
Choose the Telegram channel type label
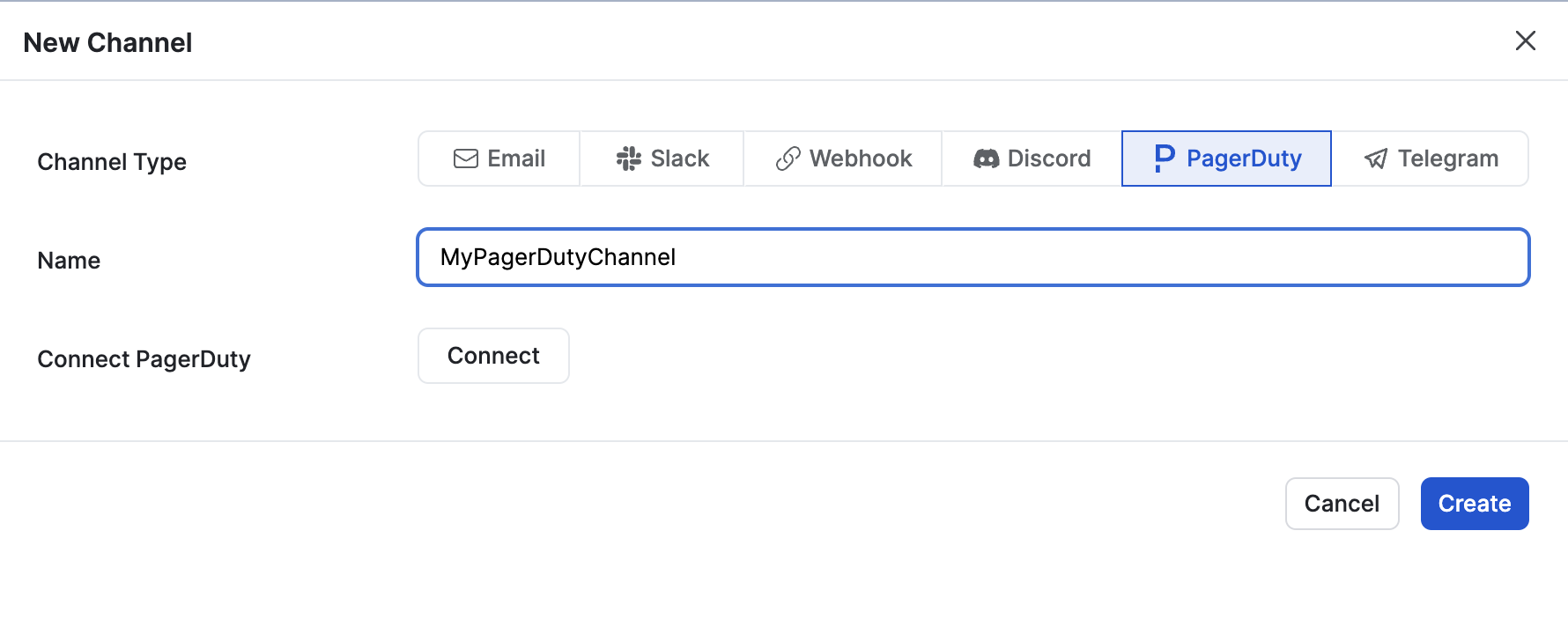coord(1448,158)
